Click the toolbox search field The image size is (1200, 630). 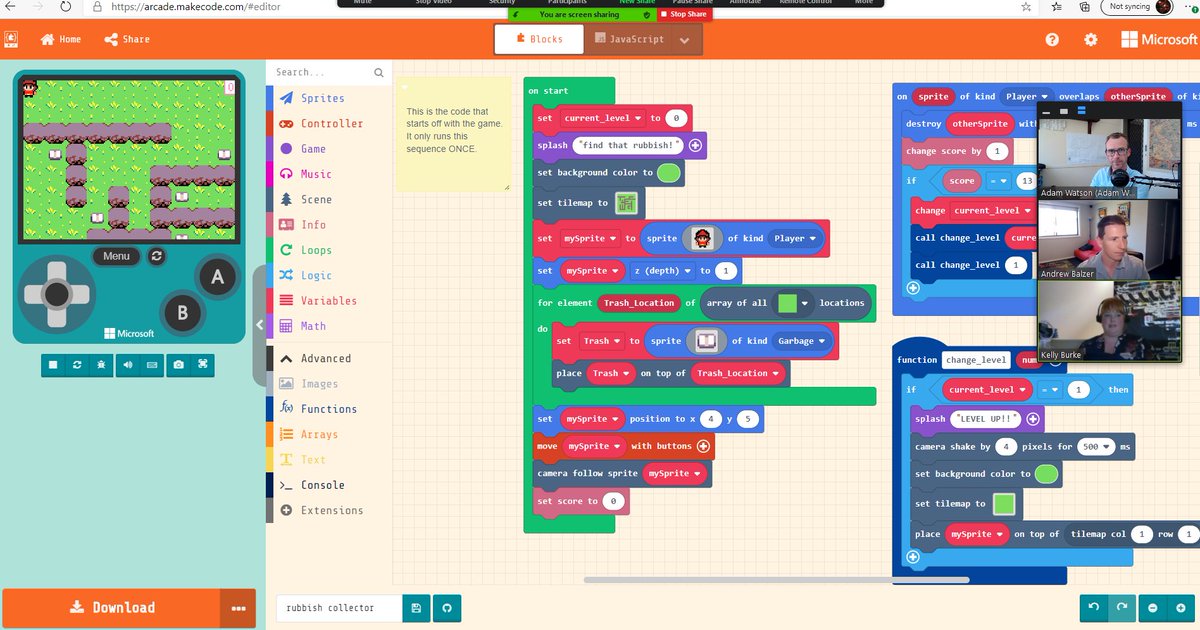(328, 72)
